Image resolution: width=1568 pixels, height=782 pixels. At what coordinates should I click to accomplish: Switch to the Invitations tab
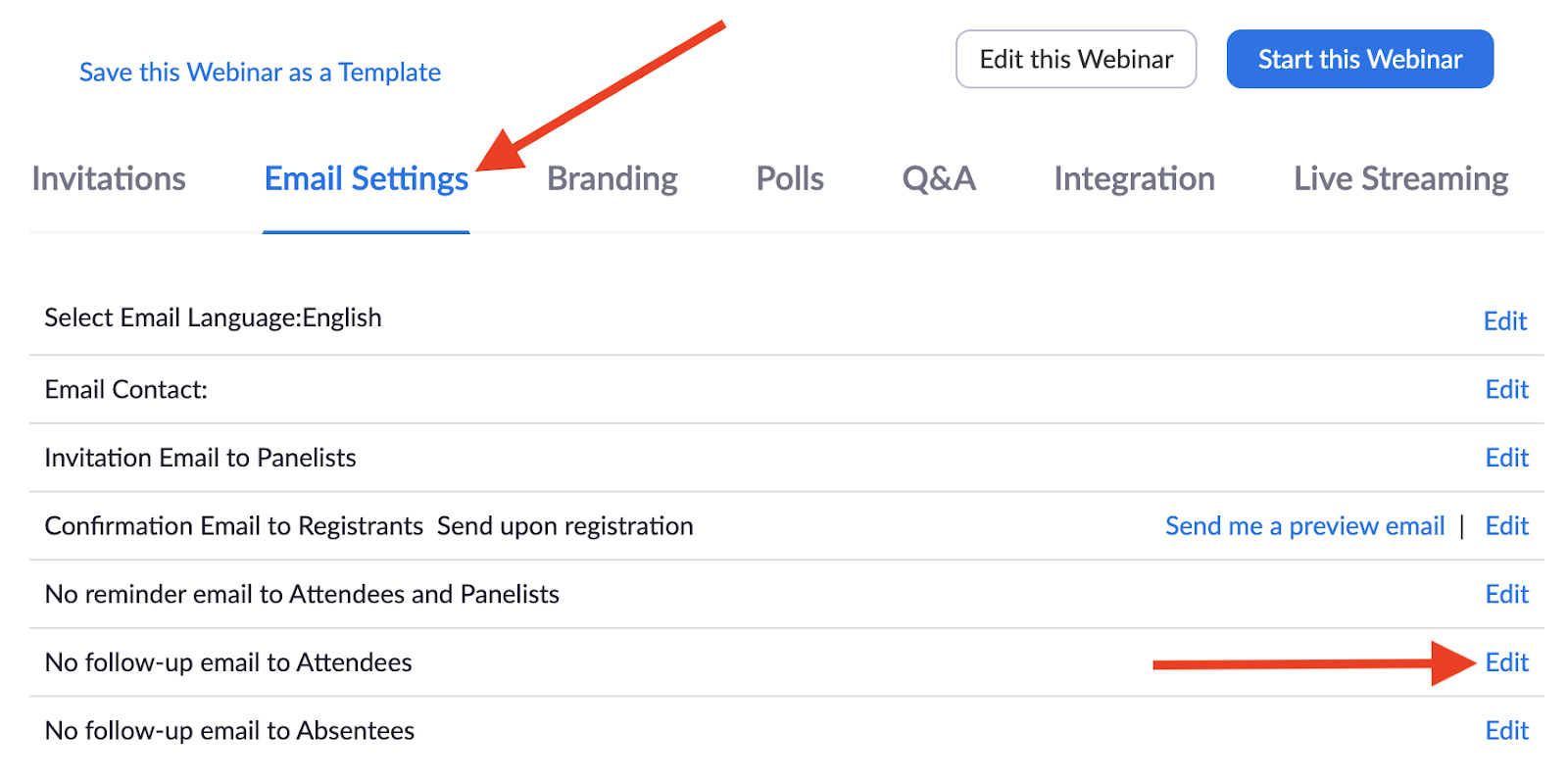point(109,179)
